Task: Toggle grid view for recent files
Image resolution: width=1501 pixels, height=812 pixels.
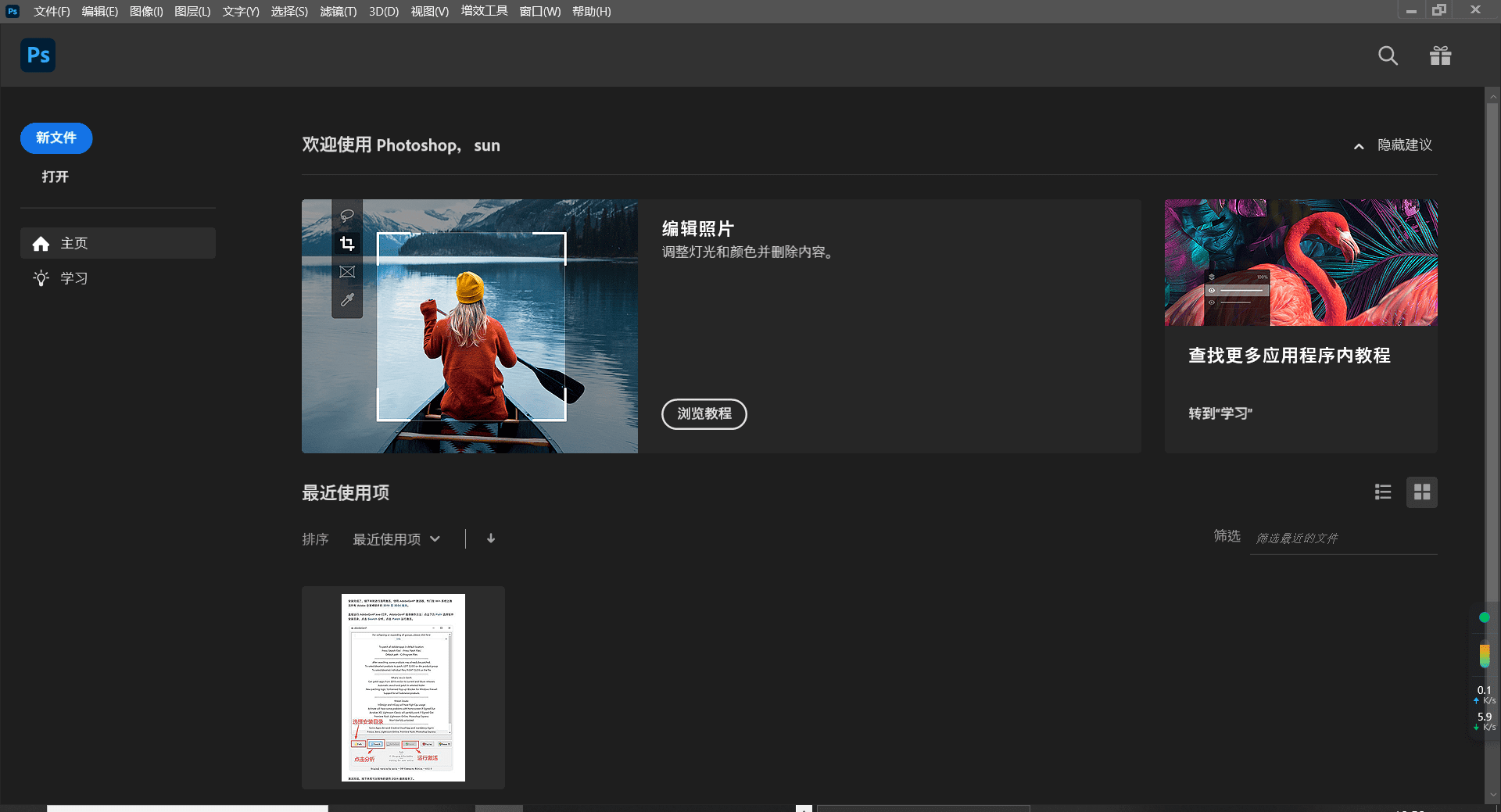Action: pos(1422,492)
